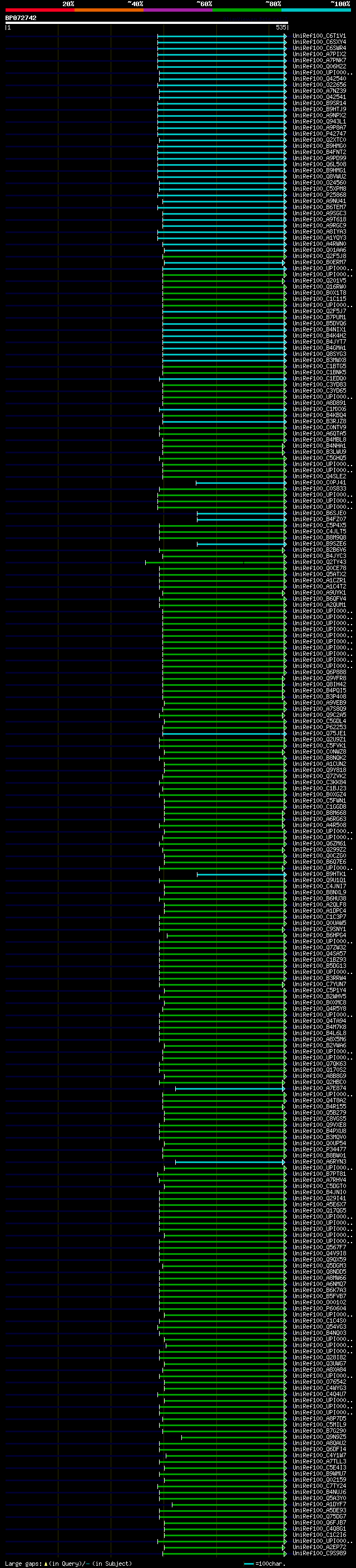Open hit UniRef100_C0NTV9
Image resolution: width=356 pixels, height=1568 pixels.
319,427
